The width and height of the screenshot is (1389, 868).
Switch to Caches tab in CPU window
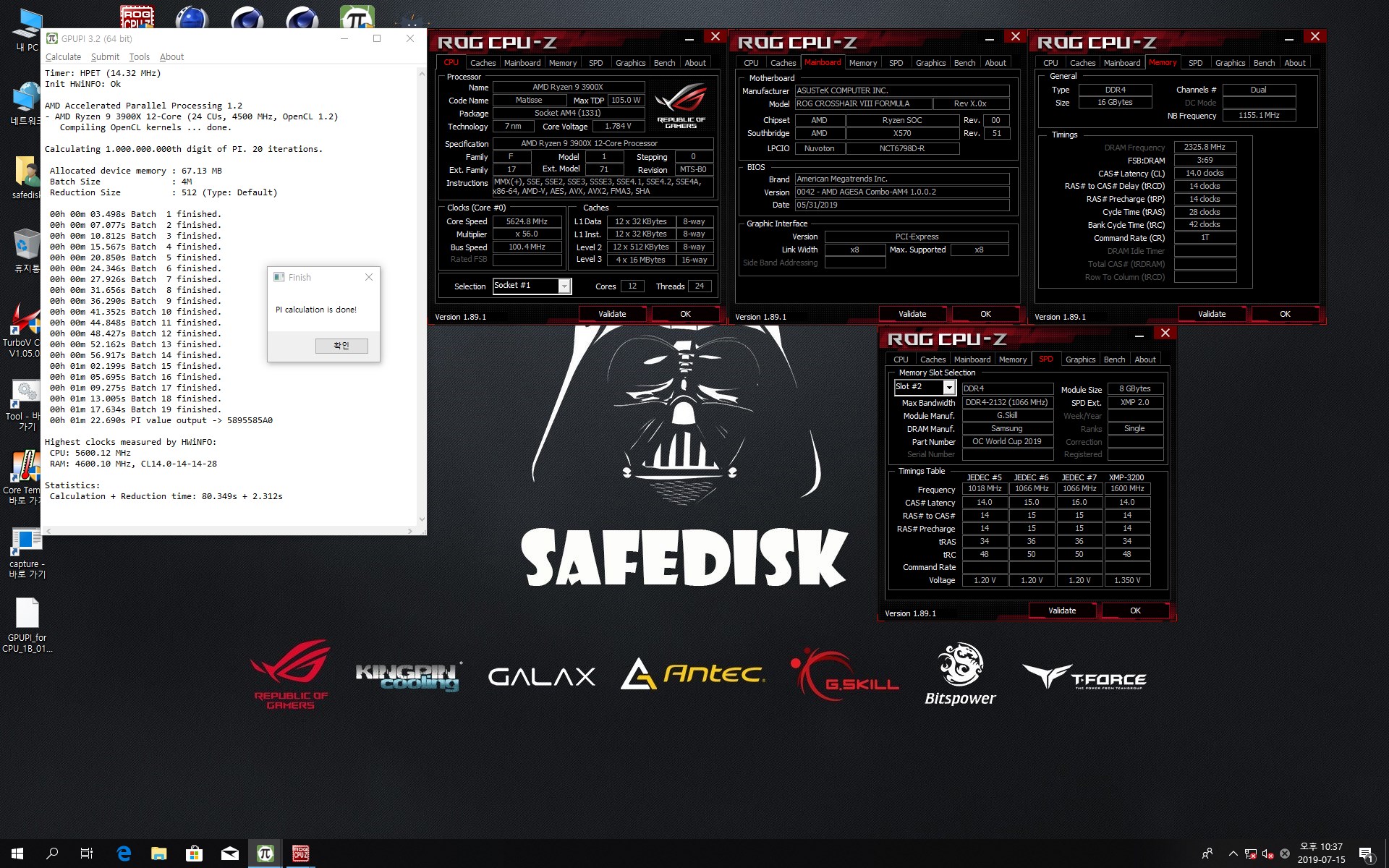[x=483, y=63]
